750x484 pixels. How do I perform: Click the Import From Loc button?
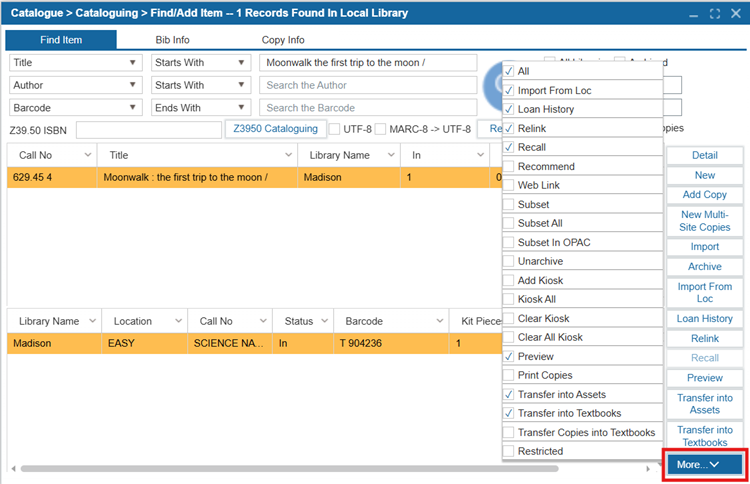(705, 293)
